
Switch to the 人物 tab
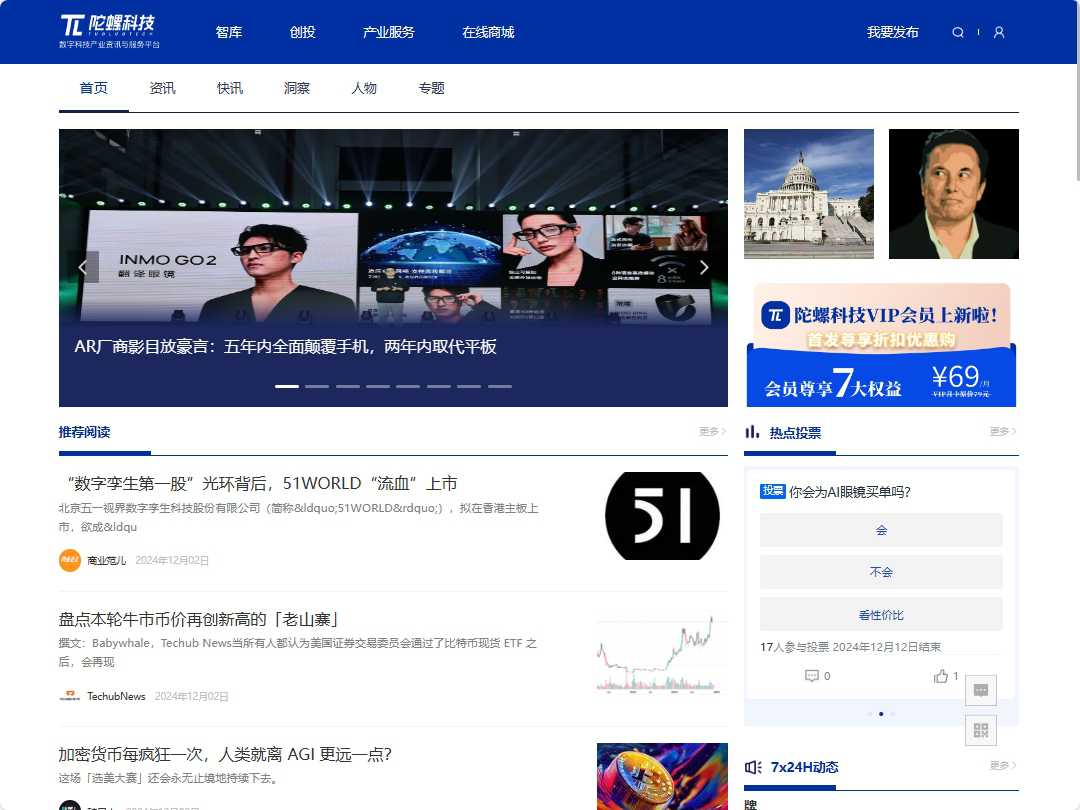click(364, 88)
